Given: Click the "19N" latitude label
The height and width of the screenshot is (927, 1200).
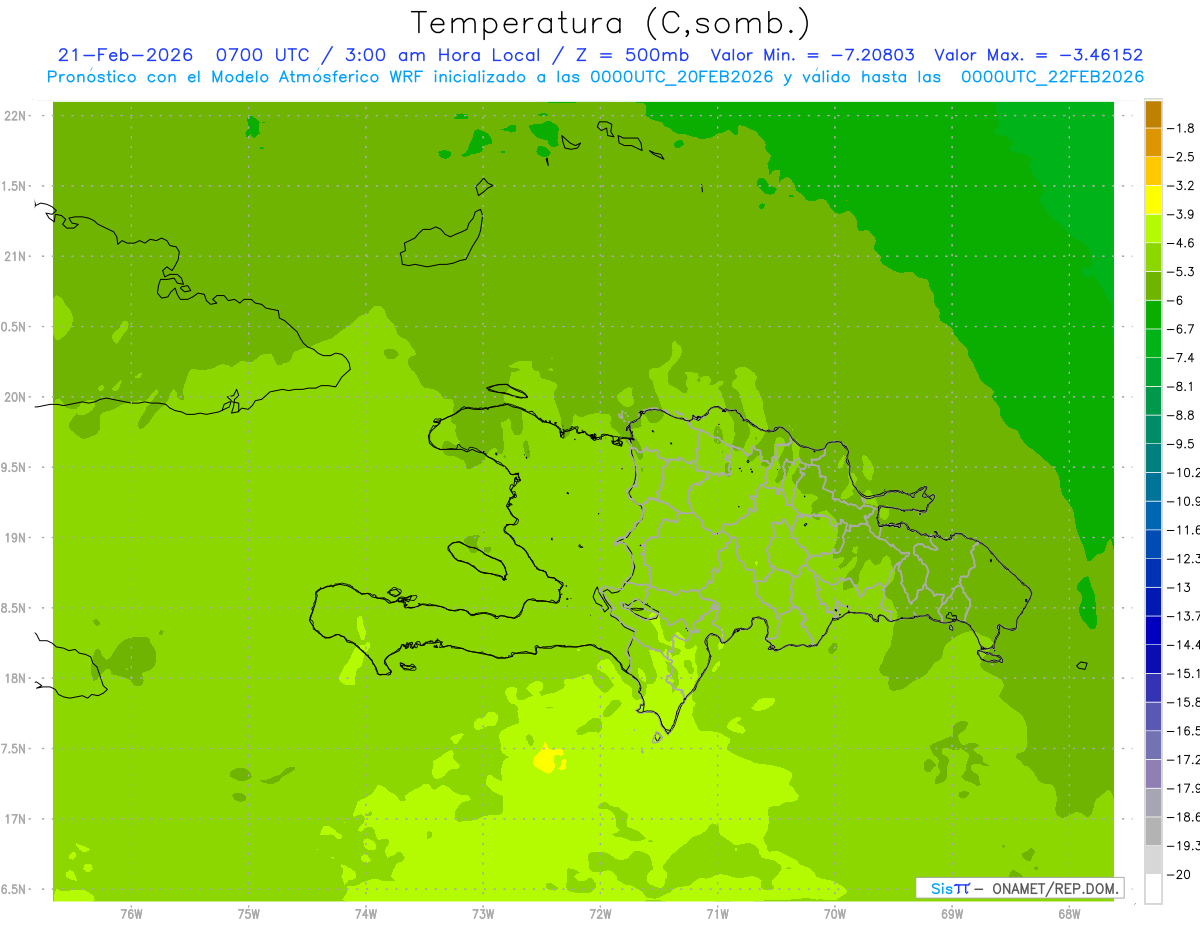Looking at the screenshot, I should 14,538.
